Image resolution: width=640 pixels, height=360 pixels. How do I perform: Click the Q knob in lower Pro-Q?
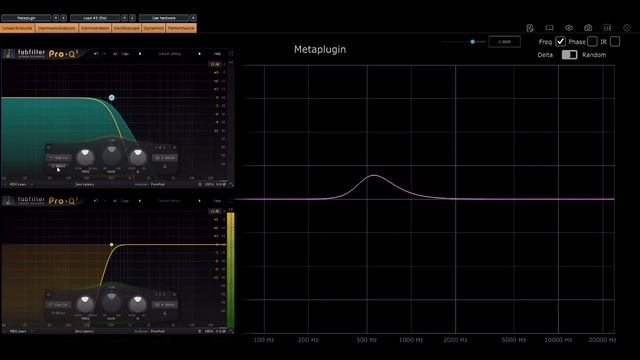click(138, 304)
